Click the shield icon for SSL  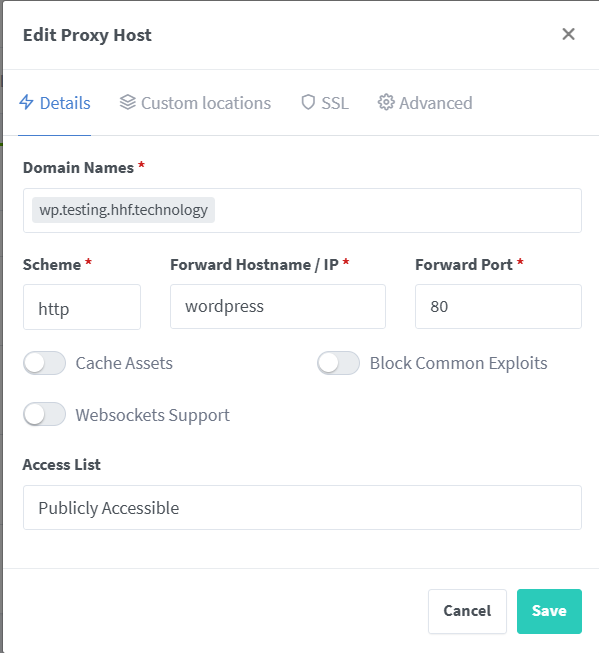point(308,102)
